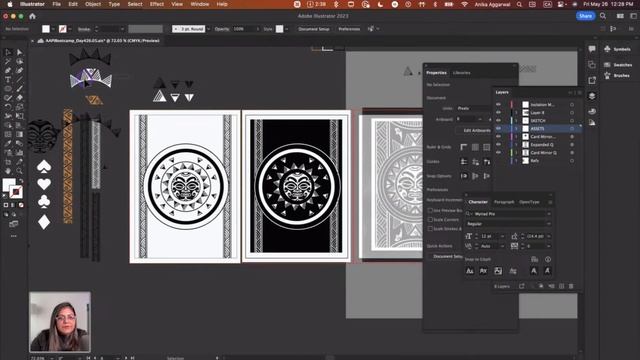
Task: Select the Direct Selection tool
Action: coord(19,52)
